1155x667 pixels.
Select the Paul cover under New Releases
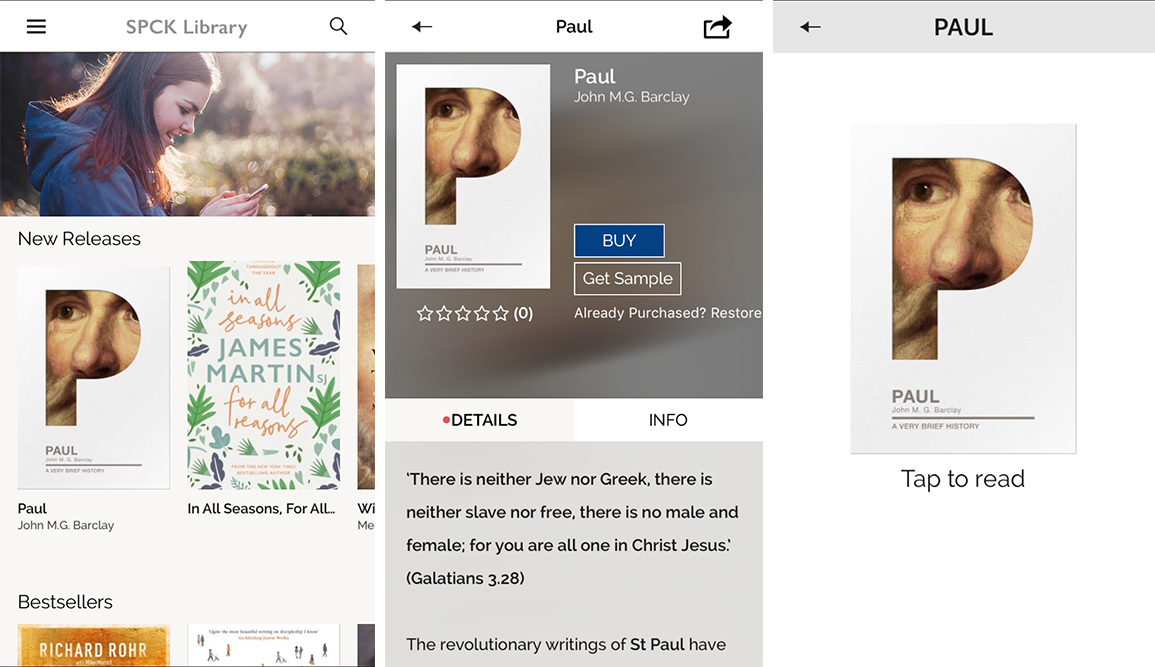[93, 377]
